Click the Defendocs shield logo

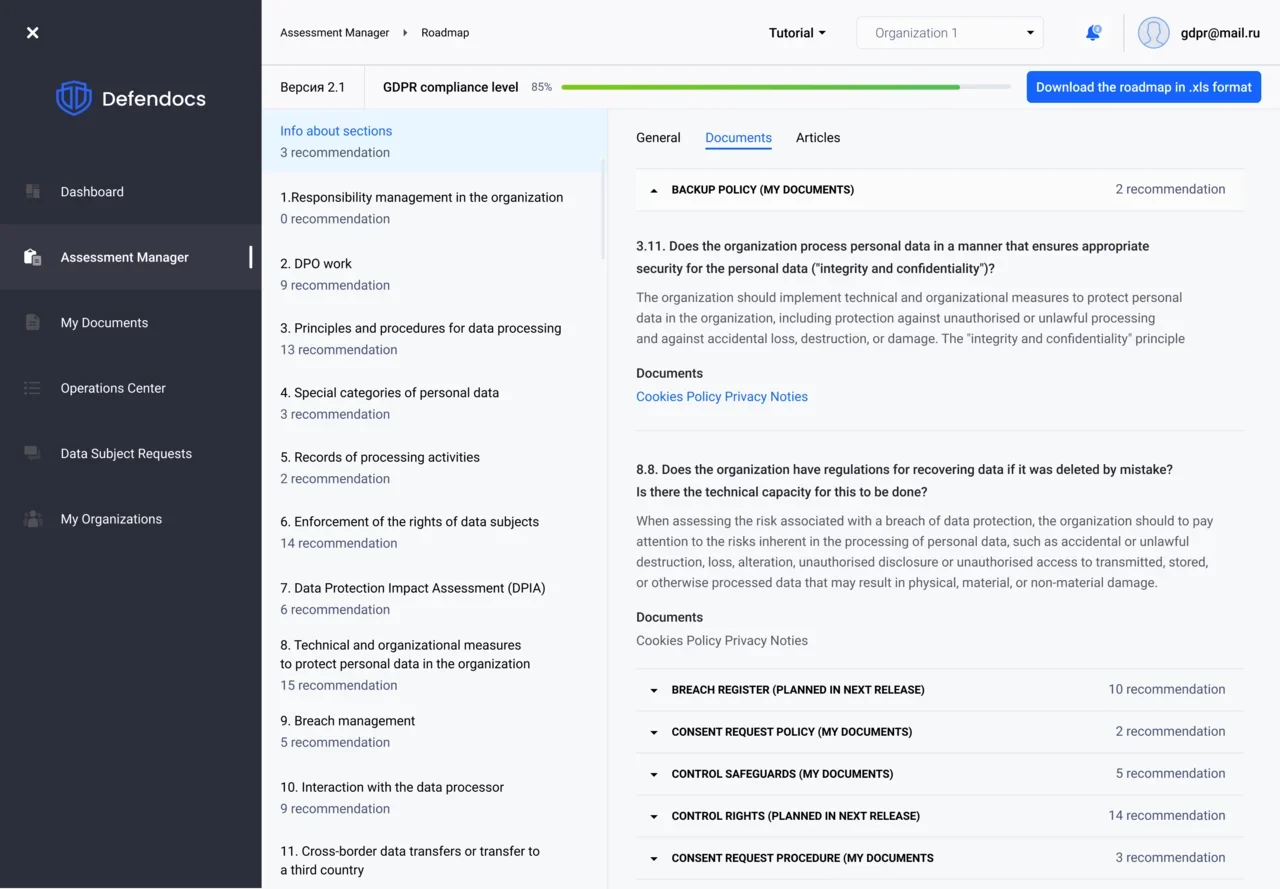click(x=74, y=98)
